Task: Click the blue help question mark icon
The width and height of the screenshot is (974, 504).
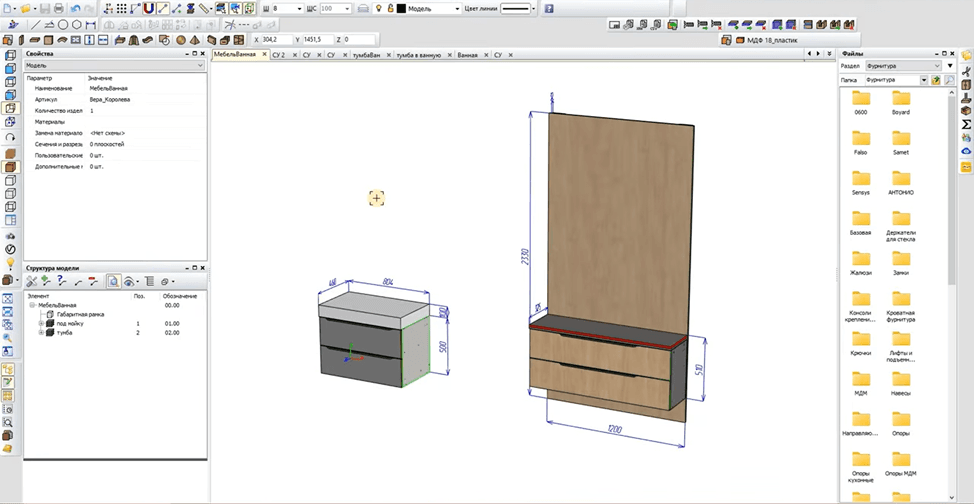Action: (549, 9)
